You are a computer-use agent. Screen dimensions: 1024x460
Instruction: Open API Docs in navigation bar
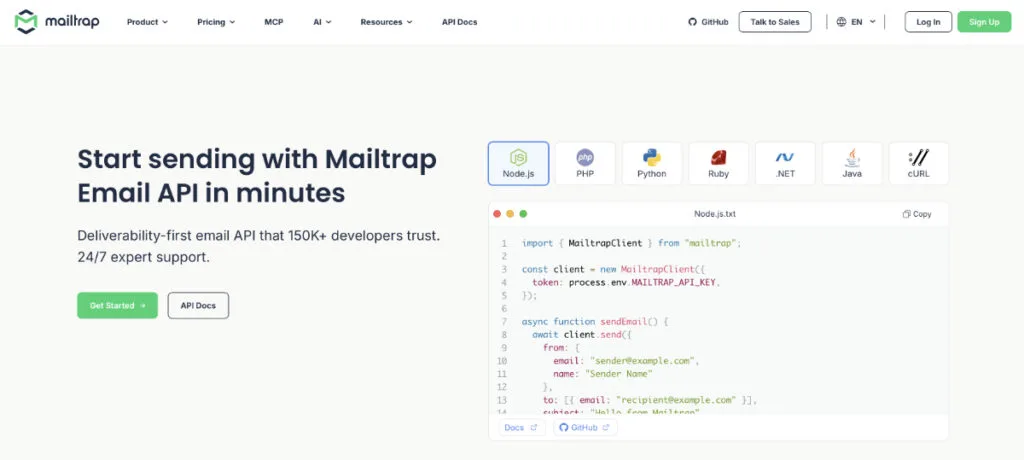pos(459,22)
